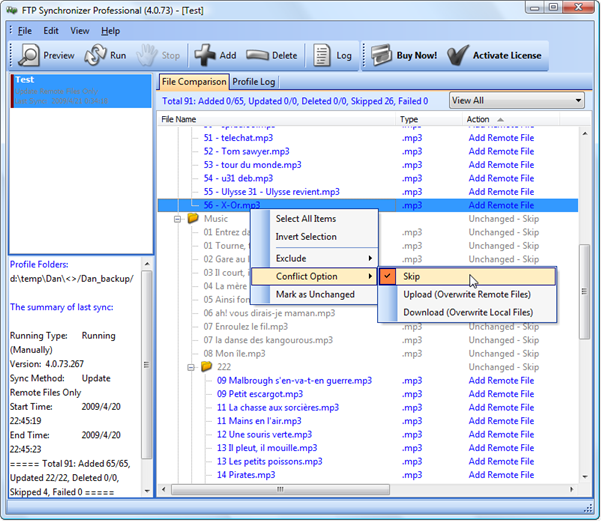Choose Upload (Overwrite Remote Files) option

pyautogui.click(x=467, y=294)
